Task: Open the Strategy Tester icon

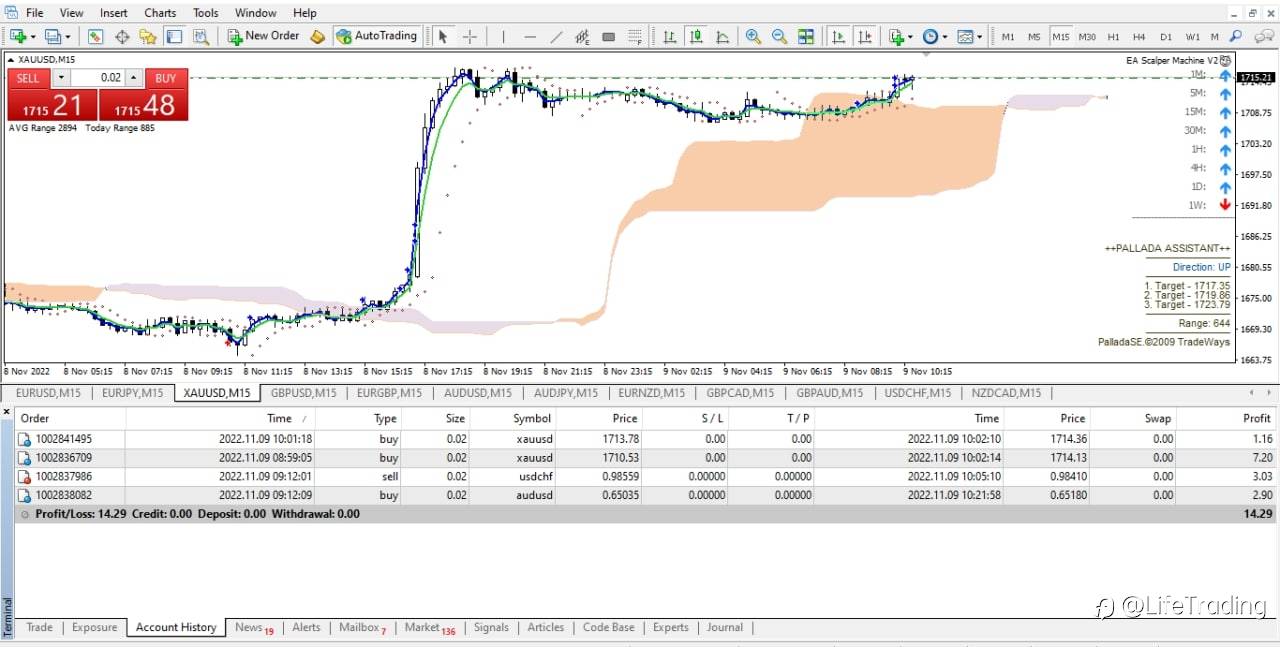Action: tap(201, 36)
